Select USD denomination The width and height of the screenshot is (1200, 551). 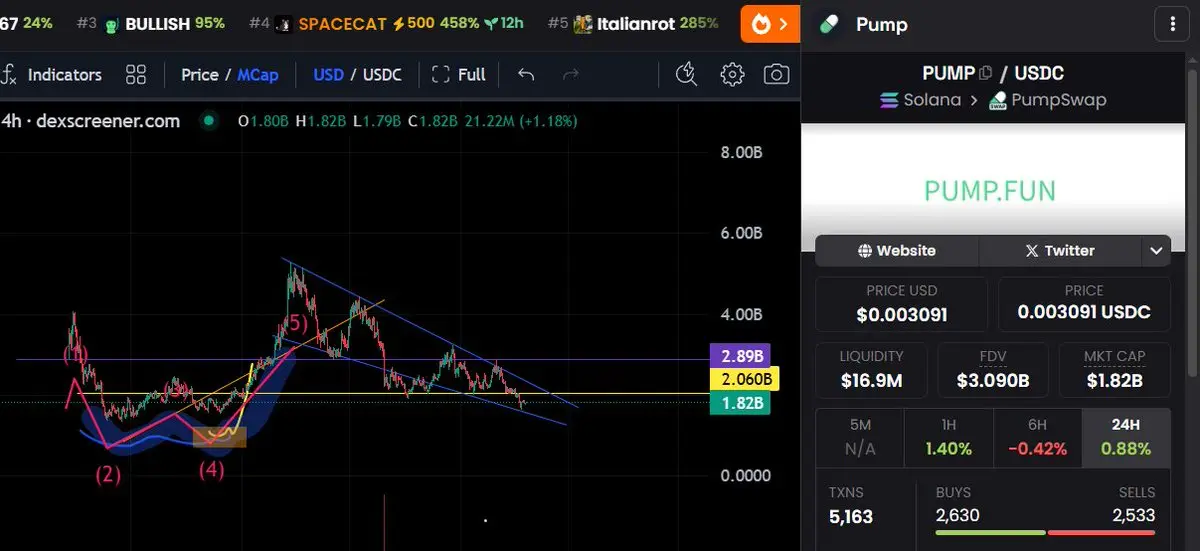coord(329,75)
